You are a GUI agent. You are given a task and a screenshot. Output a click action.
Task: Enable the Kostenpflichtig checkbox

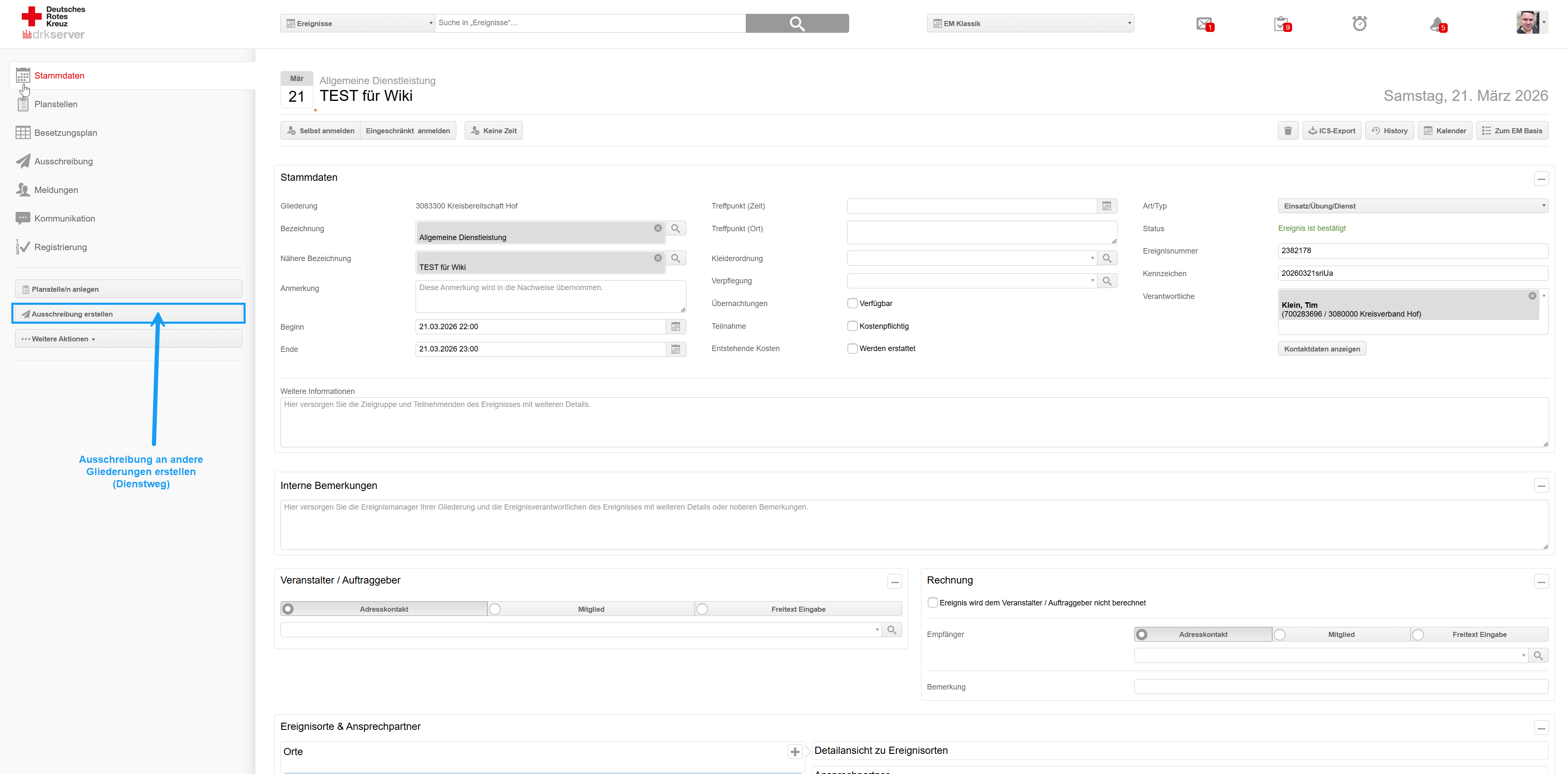[x=852, y=326]
